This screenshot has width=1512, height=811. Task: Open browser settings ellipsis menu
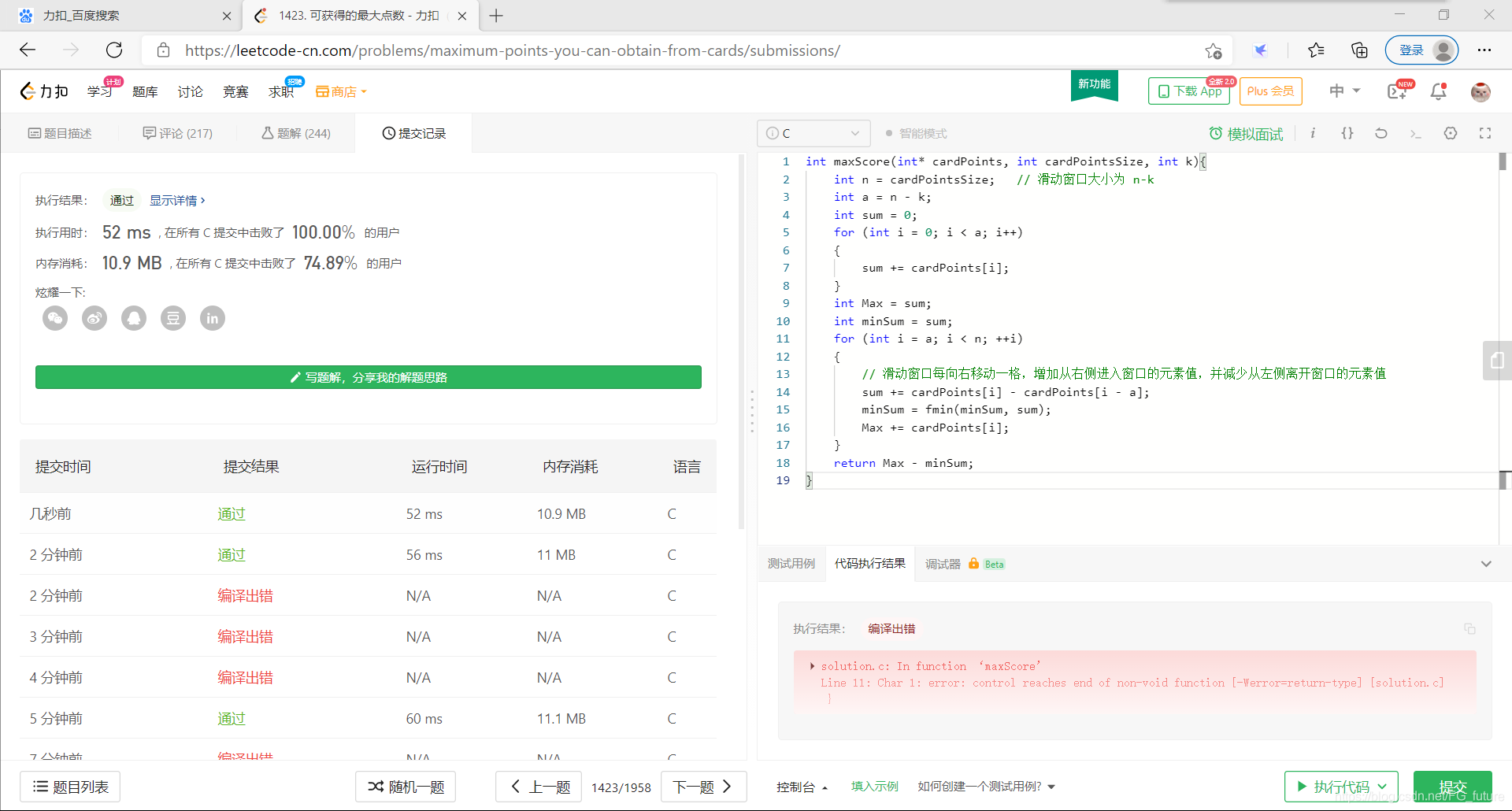pos(1484,50)
